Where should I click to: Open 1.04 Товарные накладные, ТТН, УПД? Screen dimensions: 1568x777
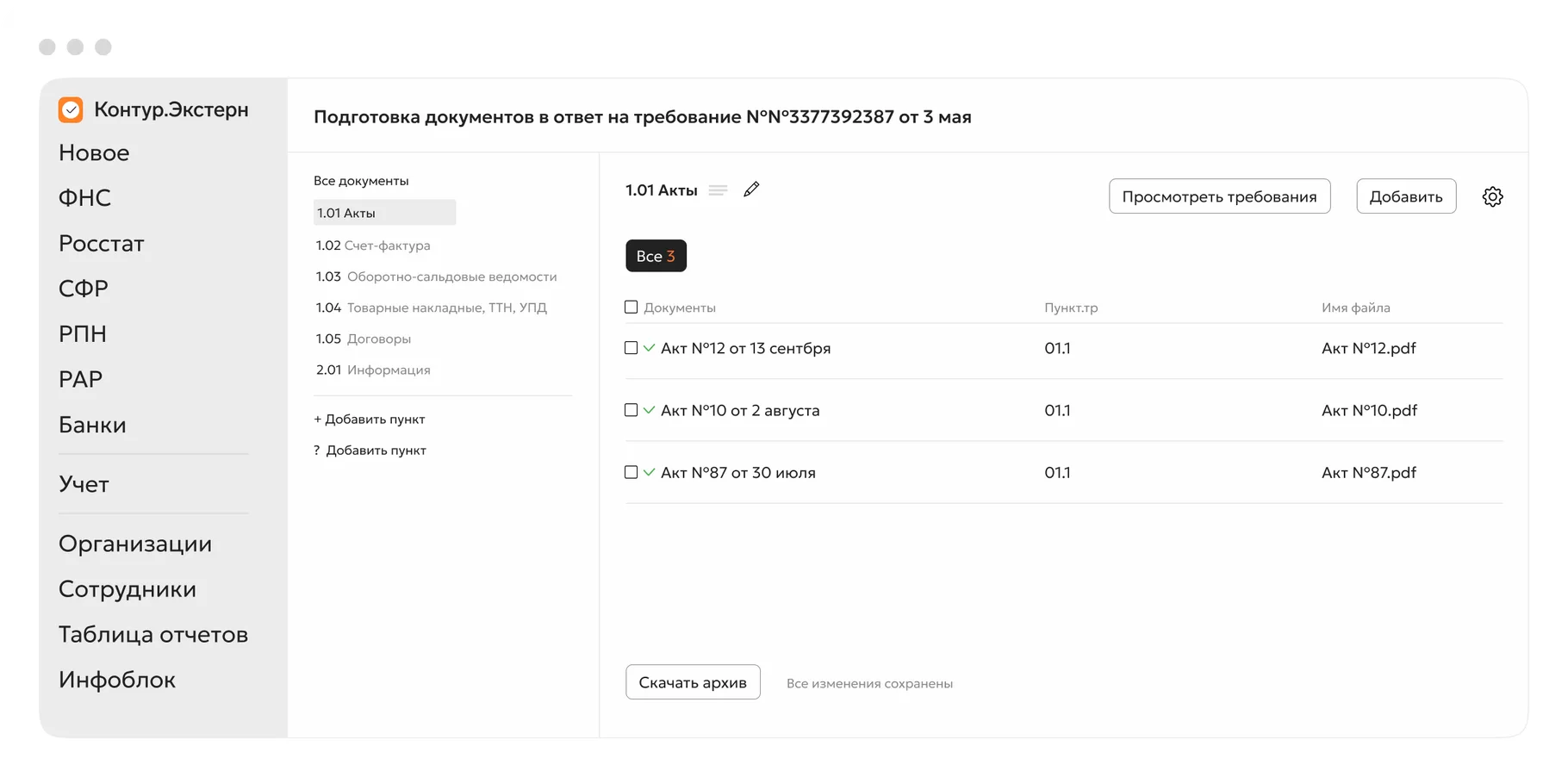[431, 308]
